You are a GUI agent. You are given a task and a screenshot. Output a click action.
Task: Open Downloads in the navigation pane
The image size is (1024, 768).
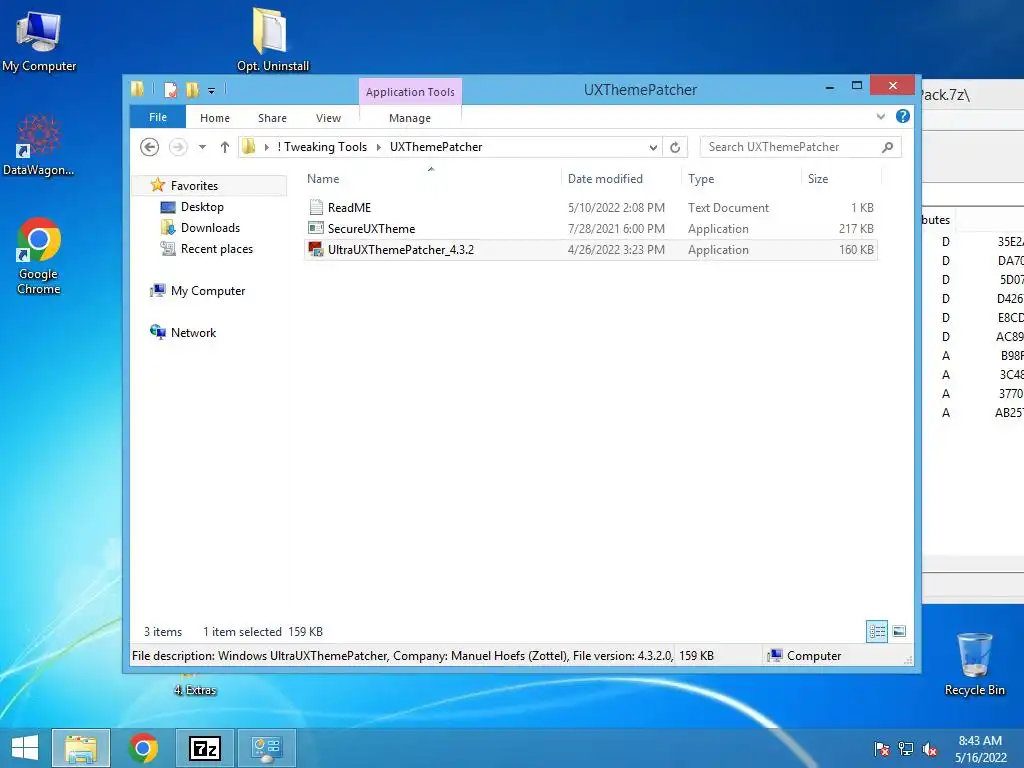210,227
